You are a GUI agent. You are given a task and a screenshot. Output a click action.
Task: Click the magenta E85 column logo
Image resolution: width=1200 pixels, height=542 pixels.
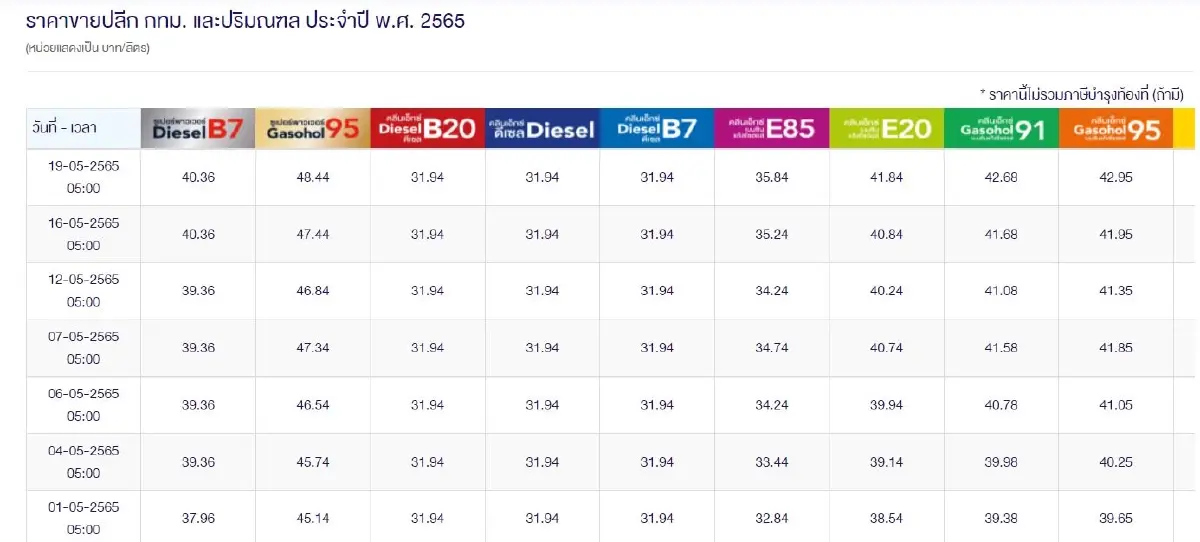[x=772, y=128]
